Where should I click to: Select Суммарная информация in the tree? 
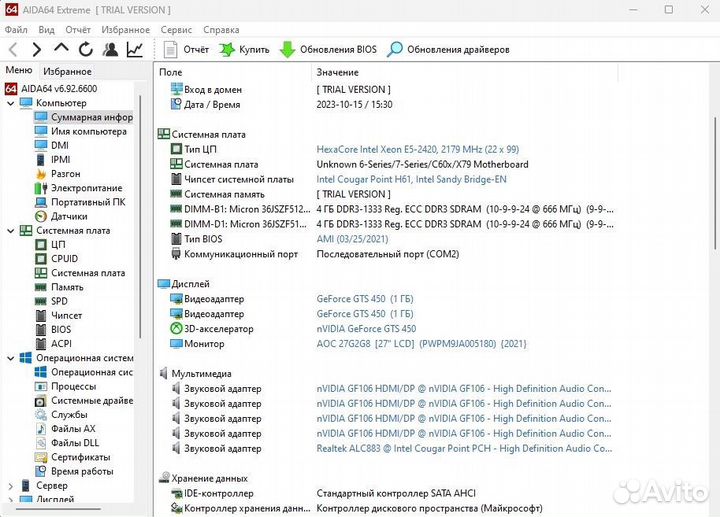[x=84, y=117]
